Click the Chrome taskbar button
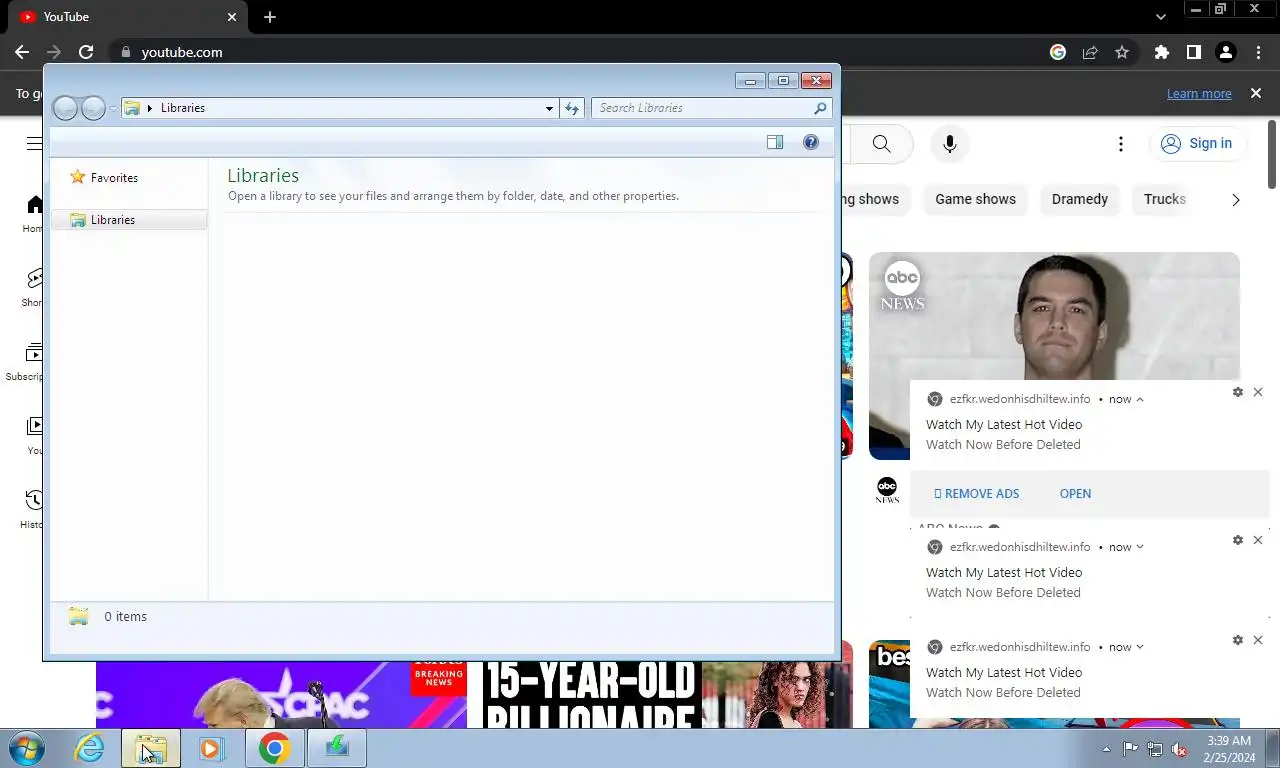The image size is (1280, 768). (x=275, y=748)
